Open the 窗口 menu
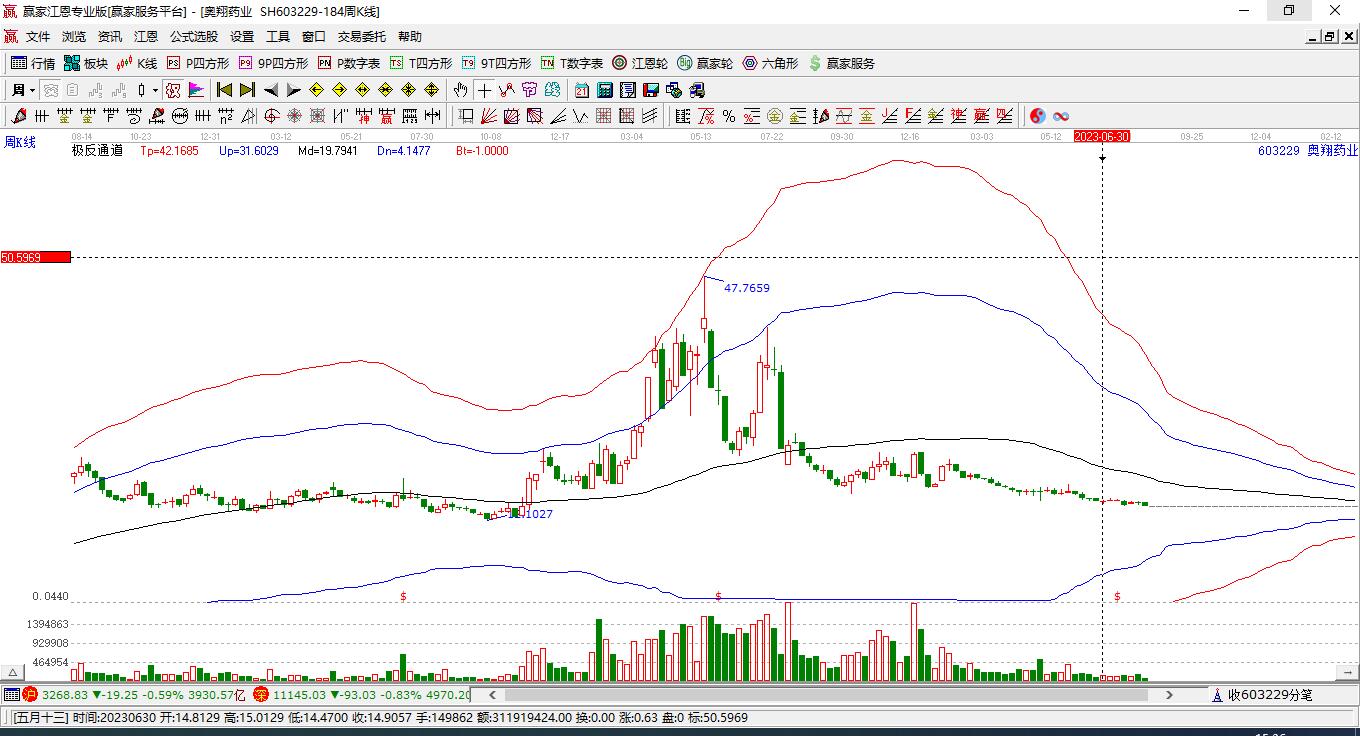Viewport: 1360px width, 736px height. 314,37
